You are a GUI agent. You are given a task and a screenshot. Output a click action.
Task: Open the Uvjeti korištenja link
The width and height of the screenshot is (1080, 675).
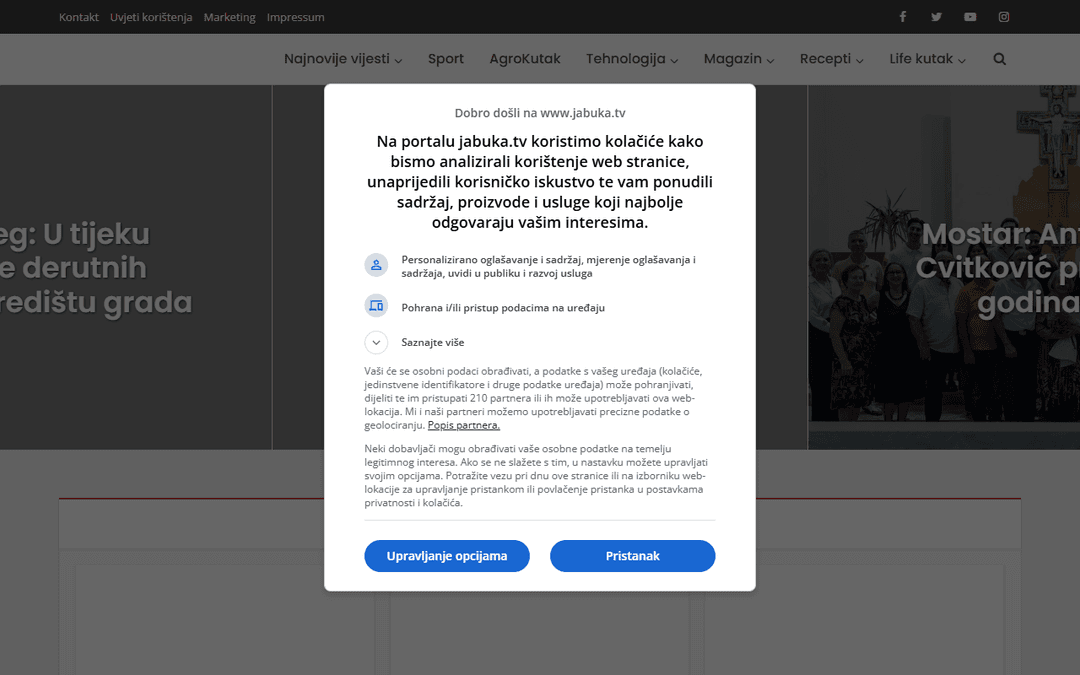coord(151,17)
